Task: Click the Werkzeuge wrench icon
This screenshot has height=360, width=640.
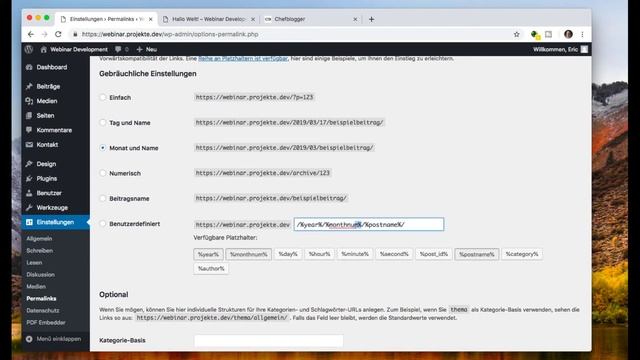Action: (29, 208)
